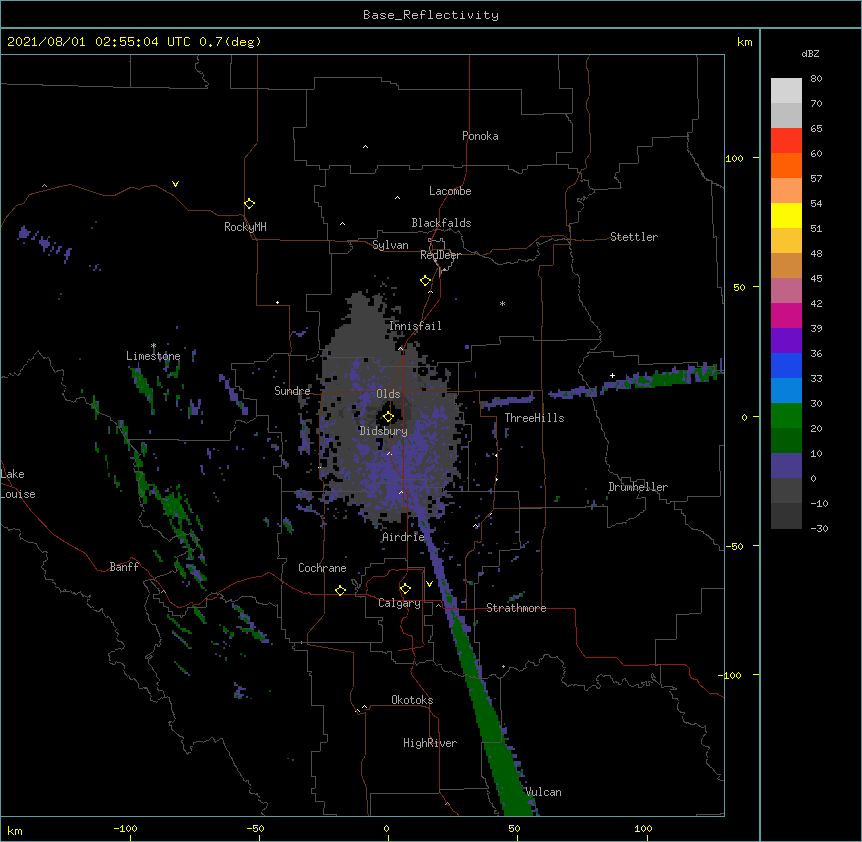The image size is (862, 842).
Task: Pick the magenta 39-42 dBZ legend swatch
Action: (786, 315)
